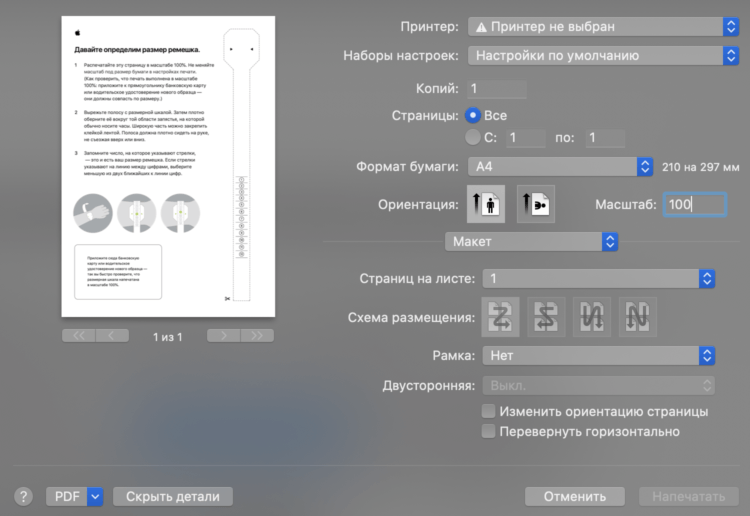Screen dimensions: 750x516
Task: Select the 'Все' pages radio button
Action: coord(473,115)
